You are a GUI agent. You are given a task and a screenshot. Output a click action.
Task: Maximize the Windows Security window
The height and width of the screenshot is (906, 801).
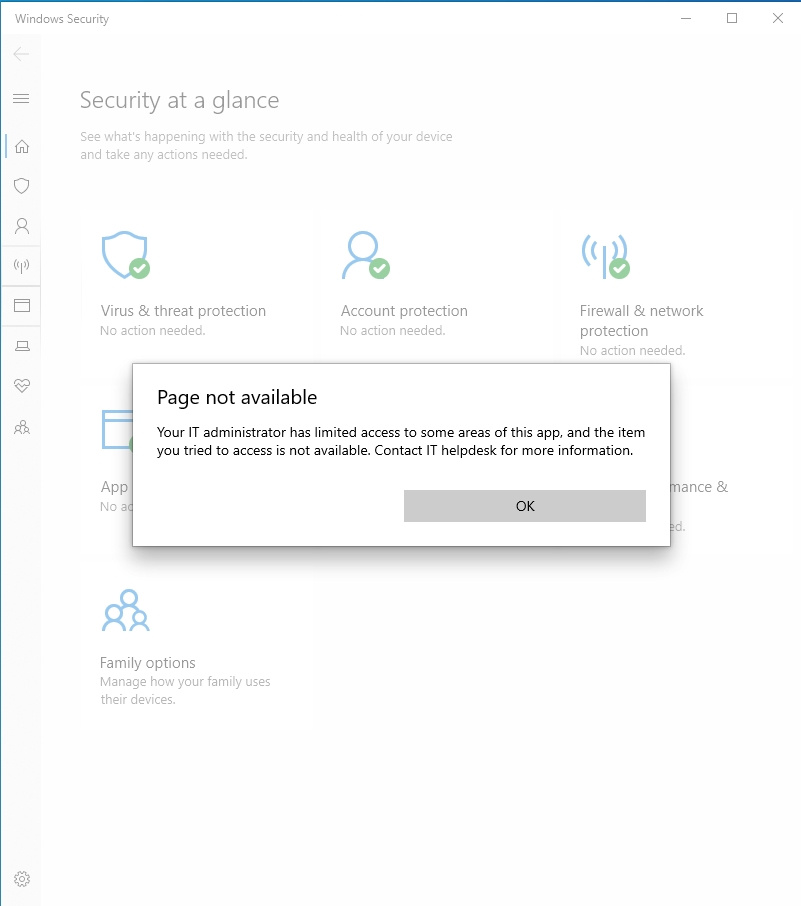(732, 18)
